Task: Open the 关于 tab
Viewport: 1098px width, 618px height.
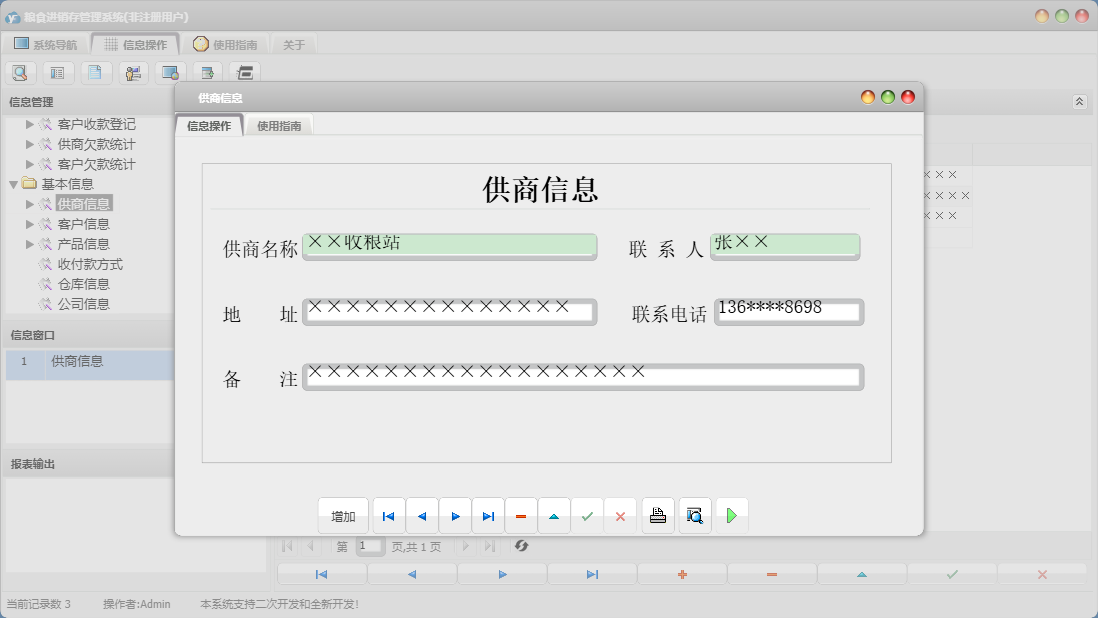Action: coord(294,44)
